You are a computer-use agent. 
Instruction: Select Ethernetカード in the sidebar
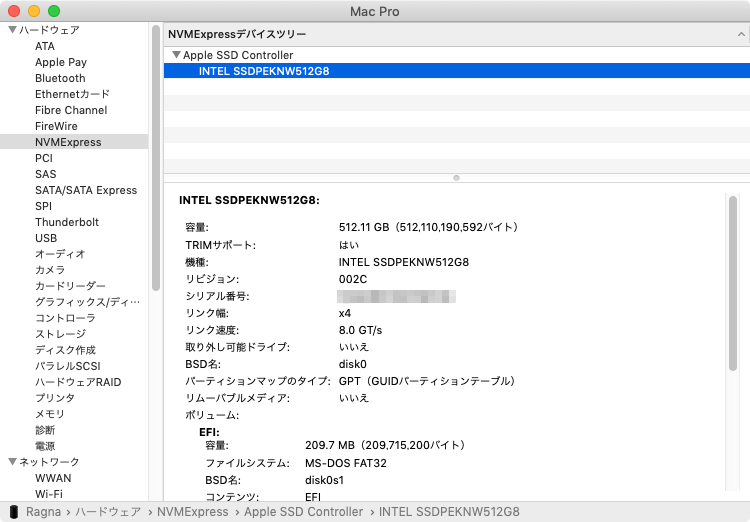pos(72,94)
